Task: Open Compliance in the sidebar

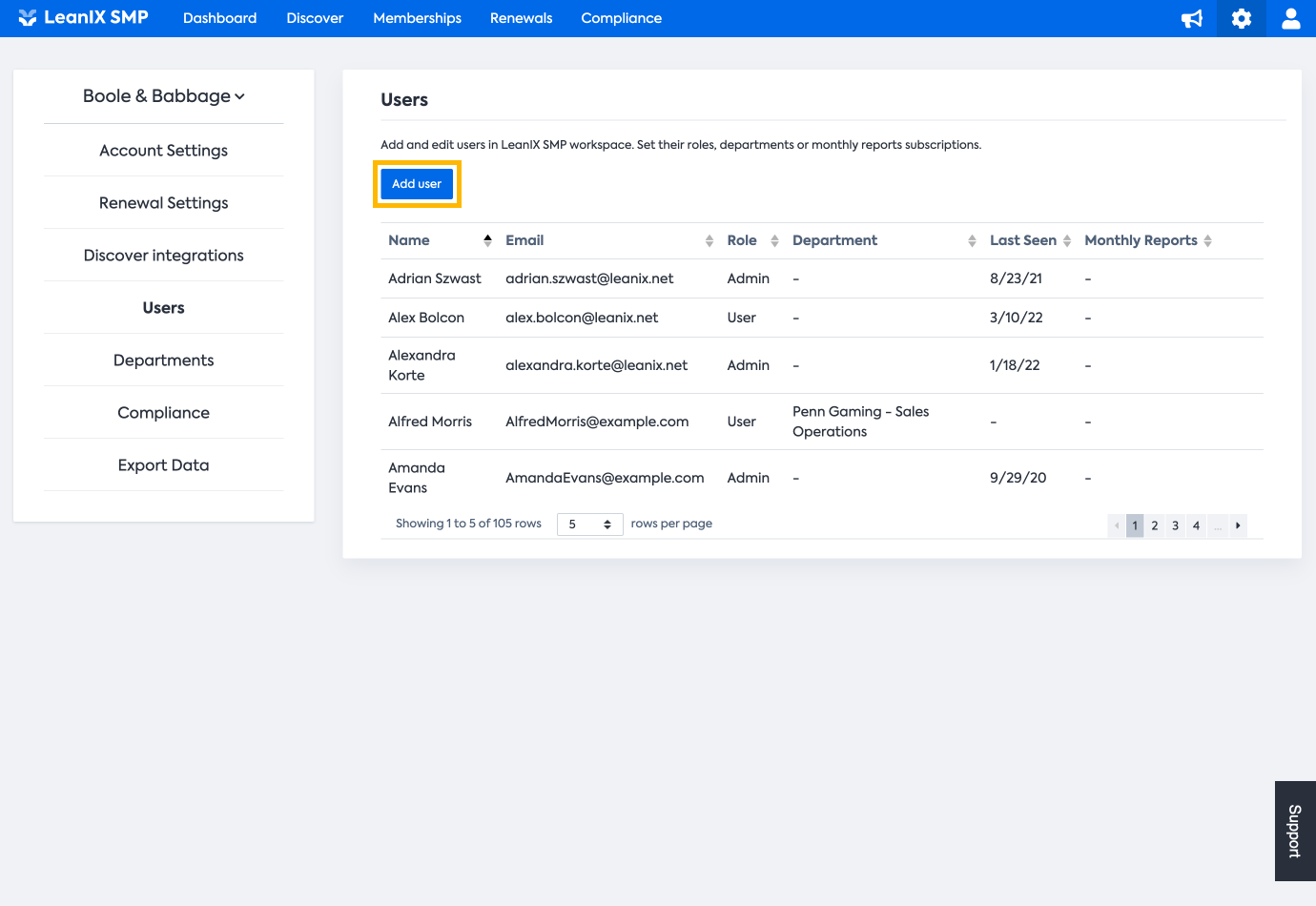Action: click(x=164, y=413)
